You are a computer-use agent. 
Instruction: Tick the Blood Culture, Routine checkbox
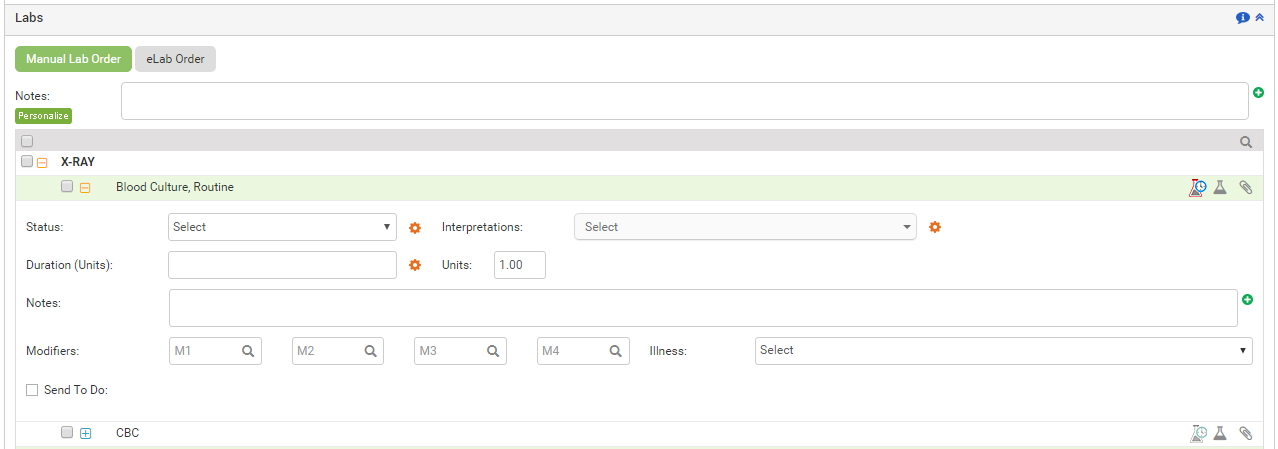67,187
